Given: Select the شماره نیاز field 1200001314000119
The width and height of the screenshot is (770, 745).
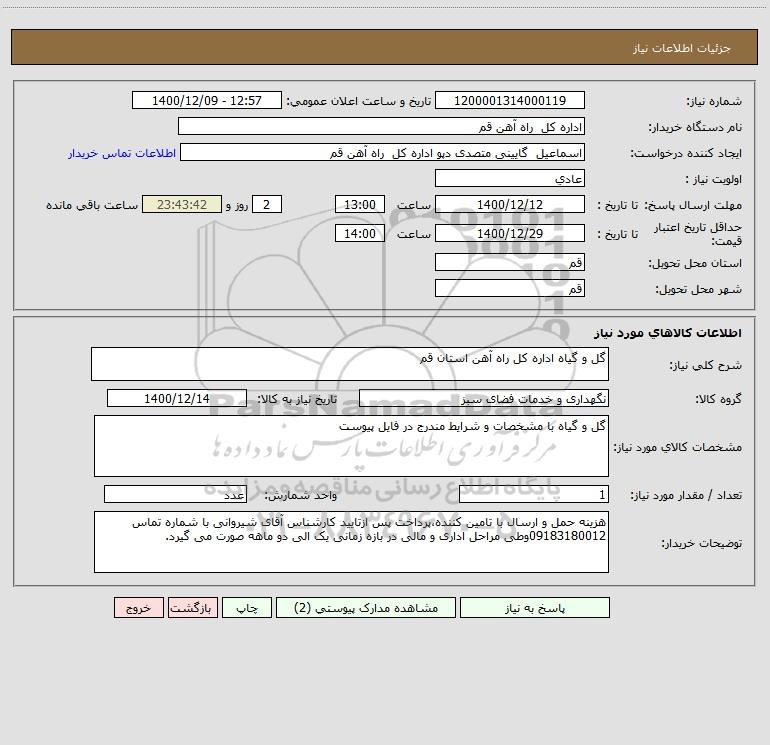Looking at the screenshot, I should click(x=510, y=100).
